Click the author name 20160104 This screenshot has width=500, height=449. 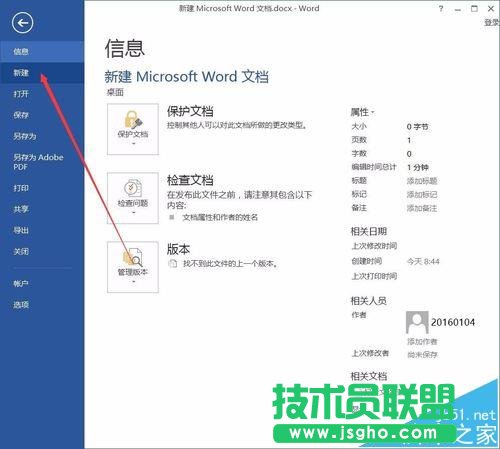(453, 322)
